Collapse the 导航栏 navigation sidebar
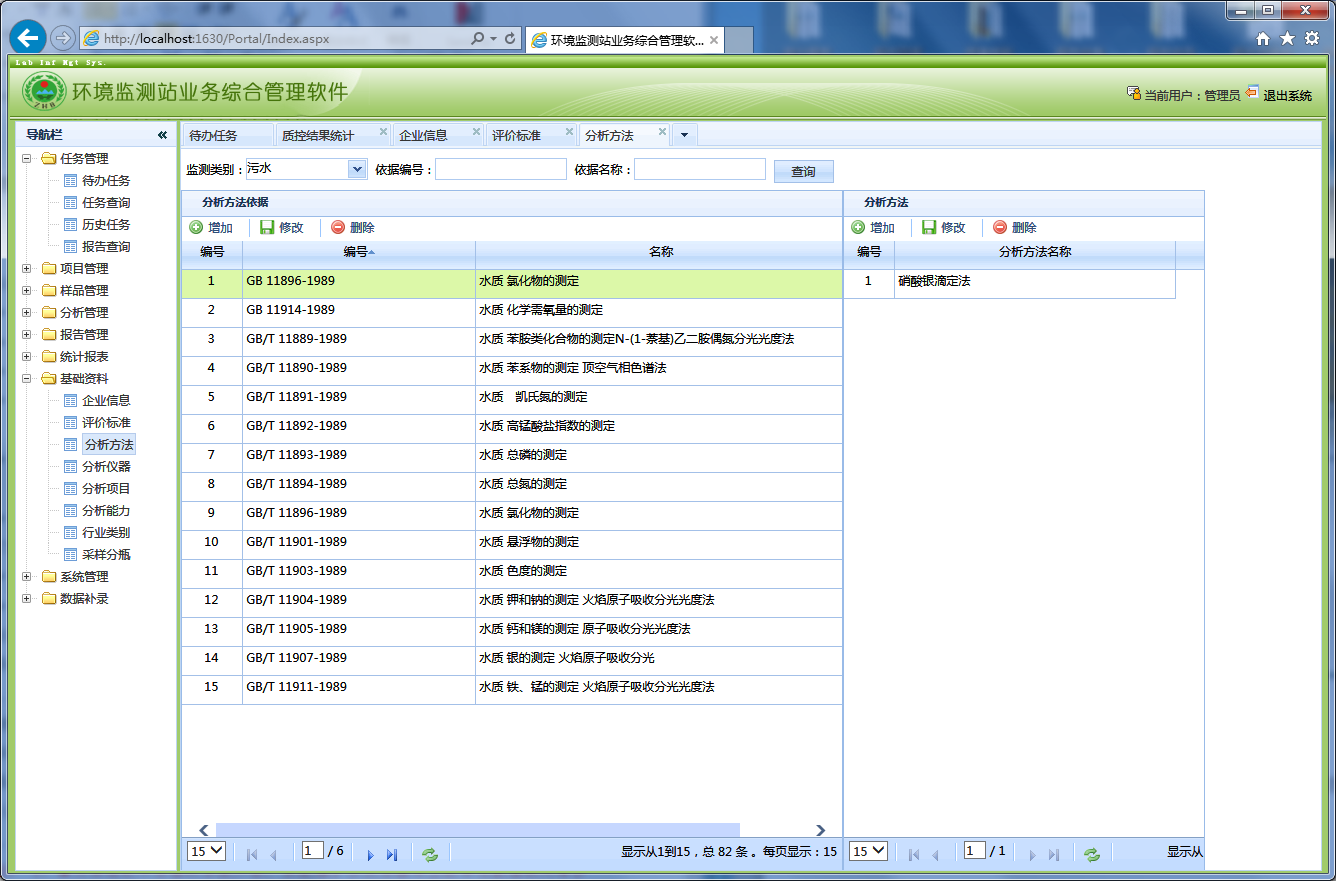 click(x=162, y=135)
